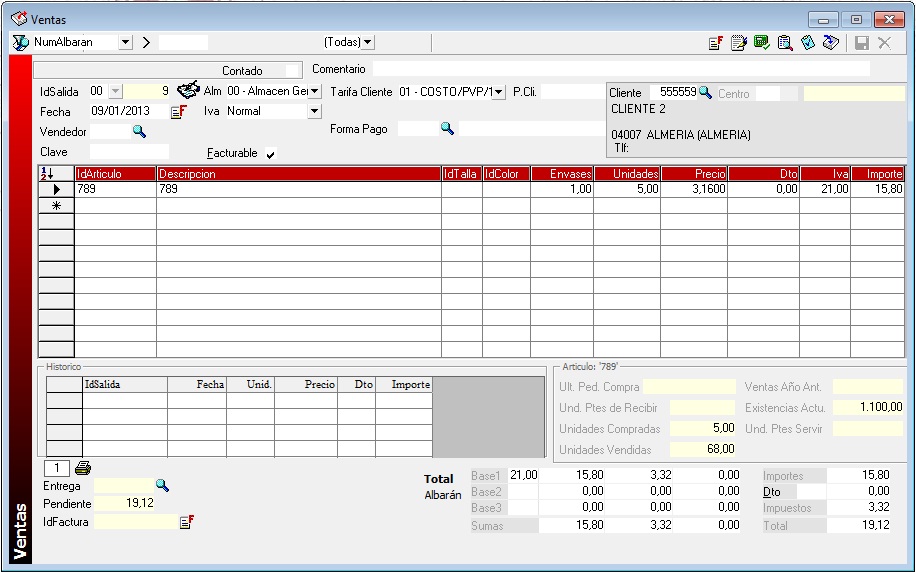
Task: Click the Forma Pago code field
Action: click(418, 129)
